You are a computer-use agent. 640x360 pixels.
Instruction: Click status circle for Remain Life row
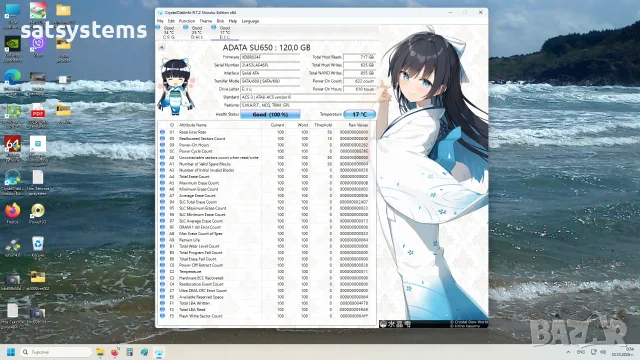coord(162,240)
